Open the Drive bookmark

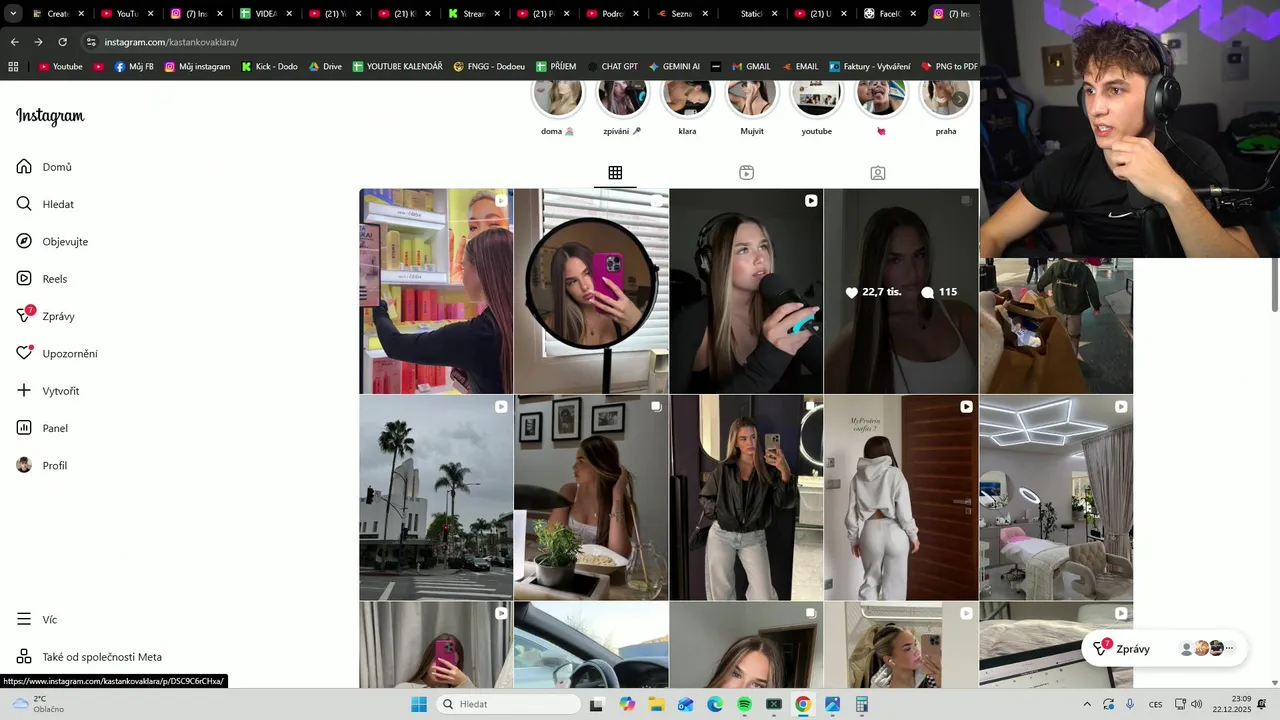325,67
